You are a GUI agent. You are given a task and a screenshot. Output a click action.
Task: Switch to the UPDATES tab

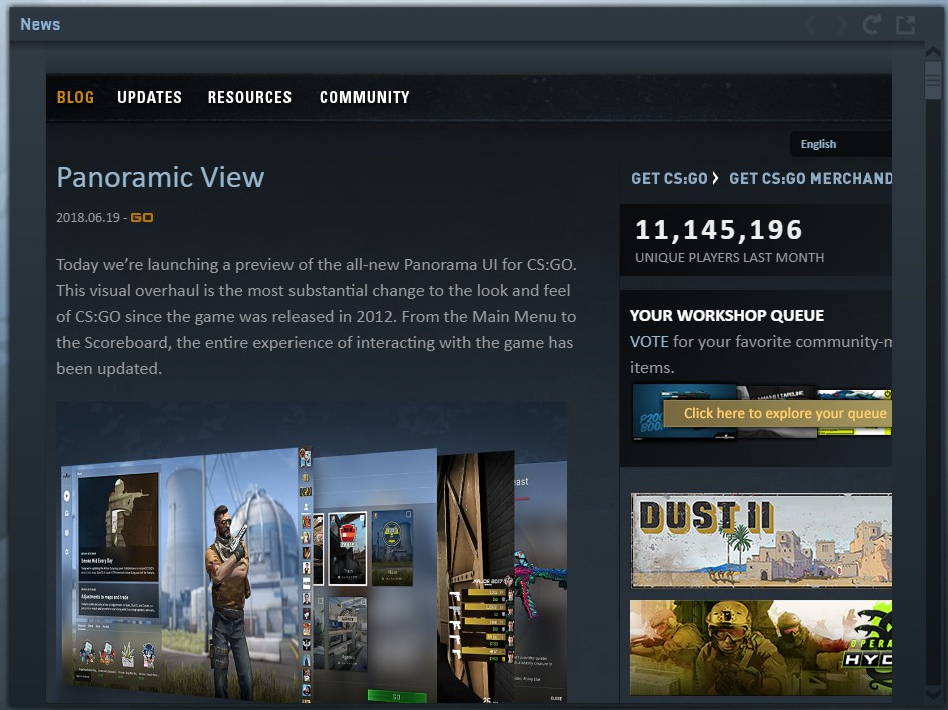point(149,97)
